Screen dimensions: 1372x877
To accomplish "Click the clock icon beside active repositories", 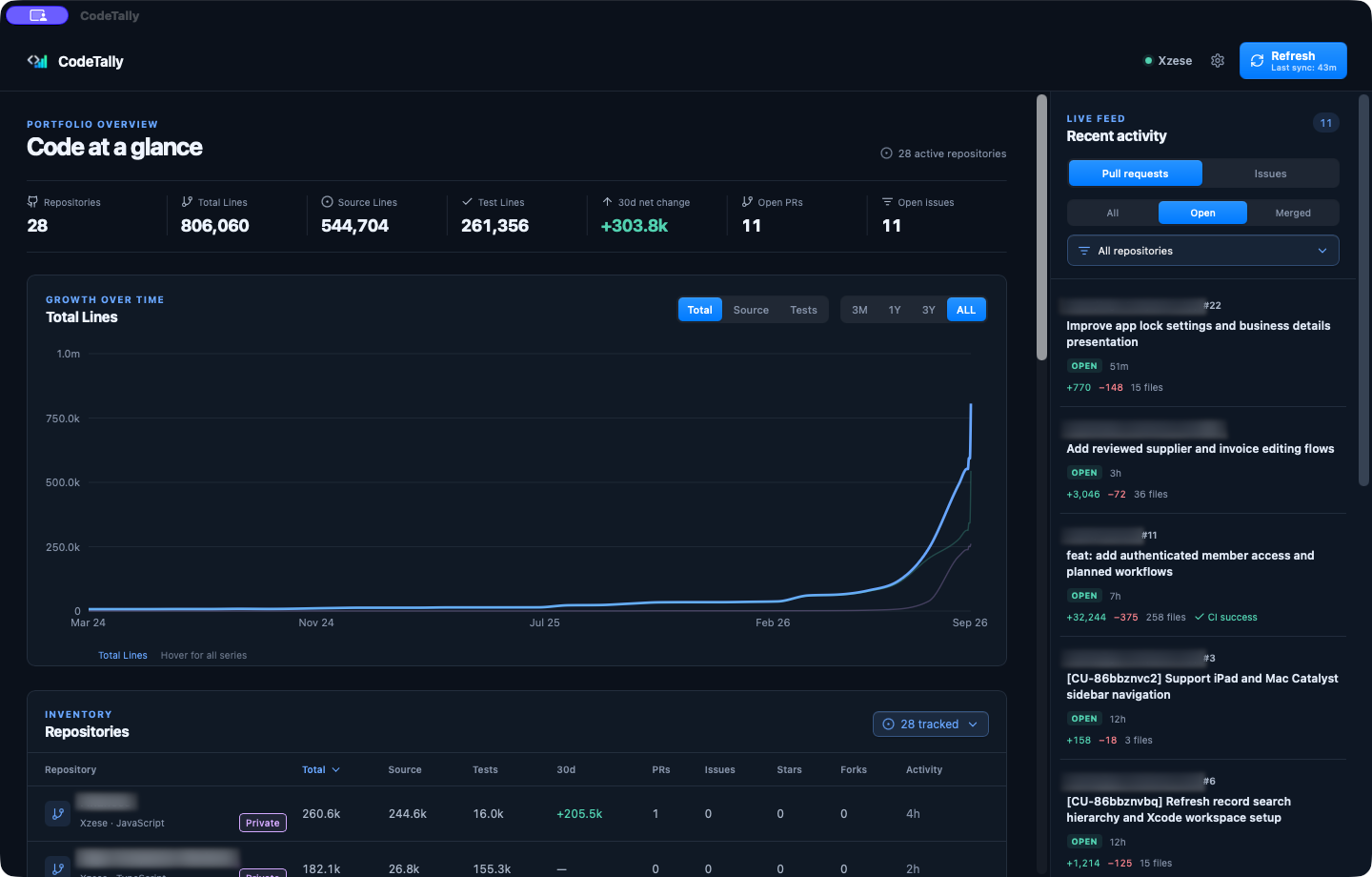I will click(886, 153).
